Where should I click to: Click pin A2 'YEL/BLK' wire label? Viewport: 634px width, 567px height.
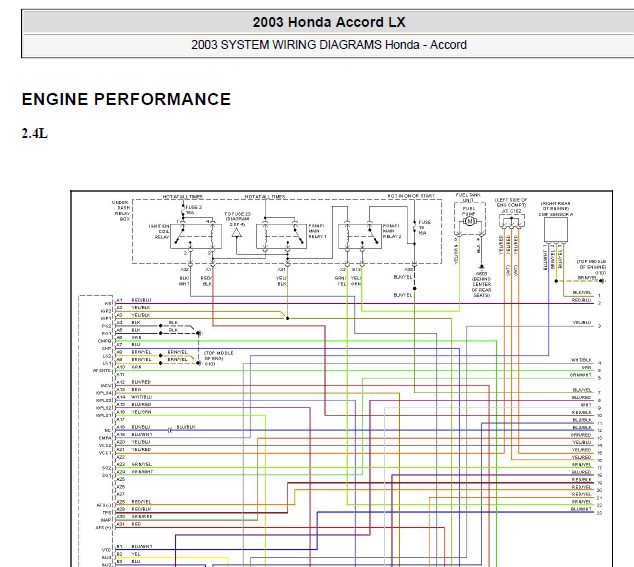coord(140,307)
